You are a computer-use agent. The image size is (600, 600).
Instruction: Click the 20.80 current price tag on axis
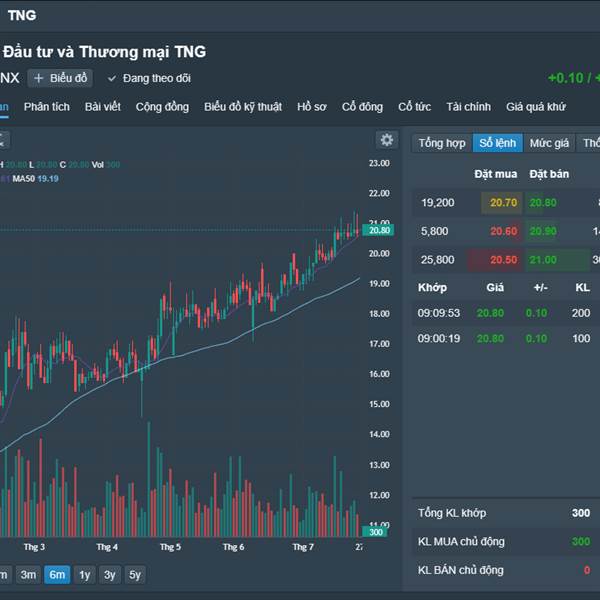(x=378, y=230)
